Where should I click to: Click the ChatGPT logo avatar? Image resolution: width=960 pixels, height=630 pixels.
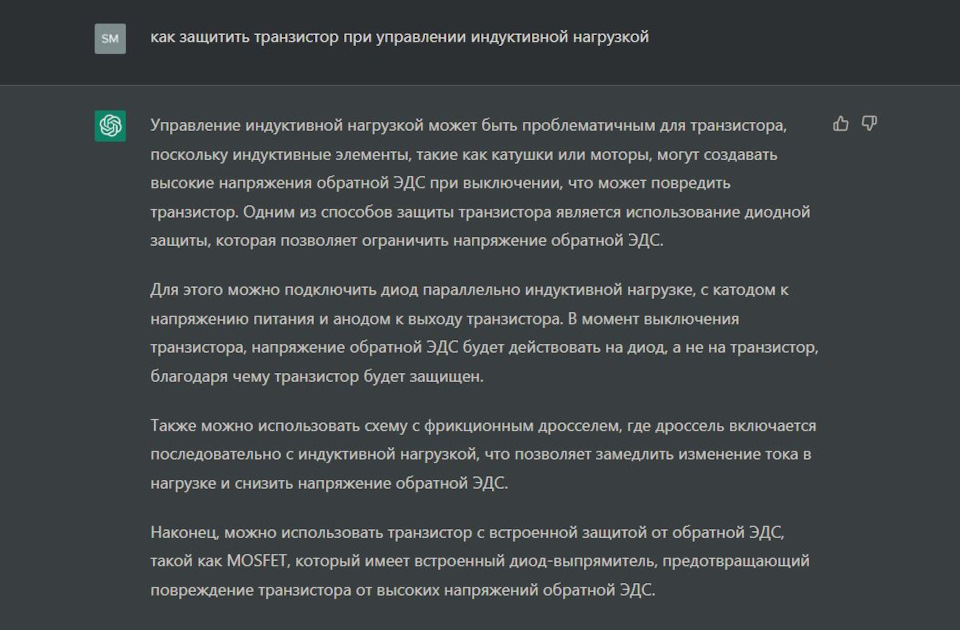pos(110,126)
